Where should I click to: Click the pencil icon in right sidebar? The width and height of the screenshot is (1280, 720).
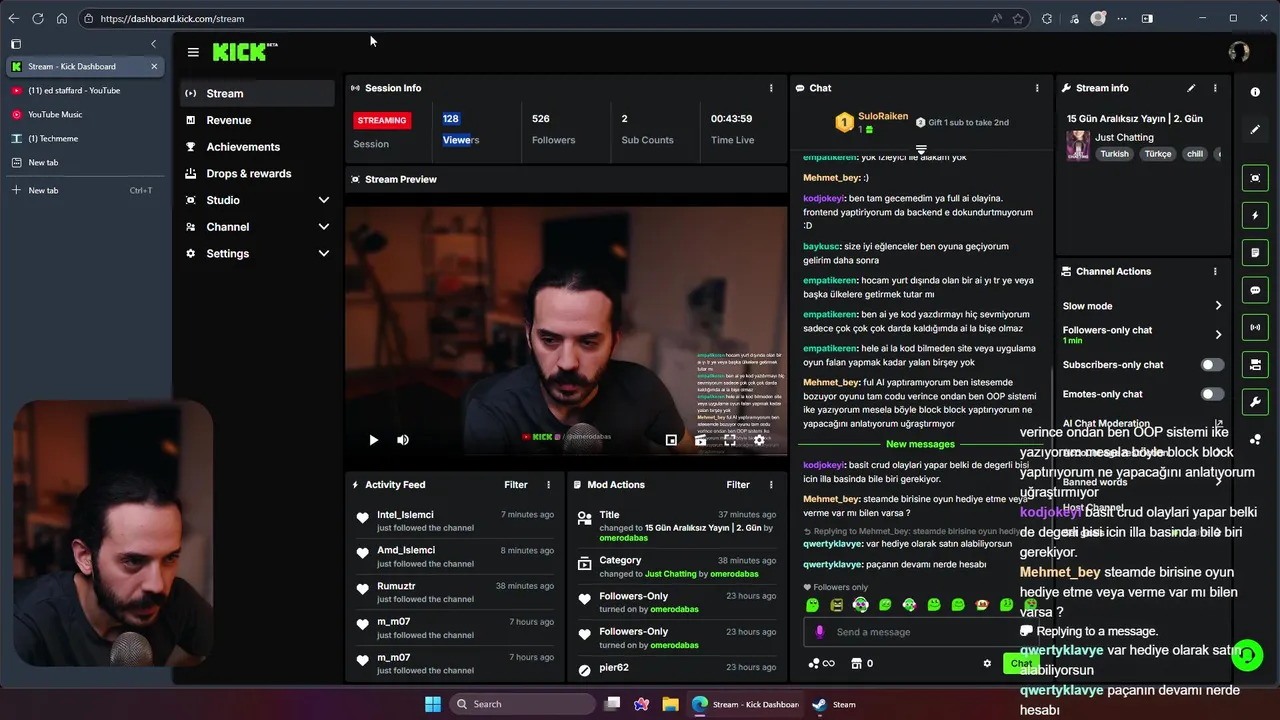[x=1255, y=129]
